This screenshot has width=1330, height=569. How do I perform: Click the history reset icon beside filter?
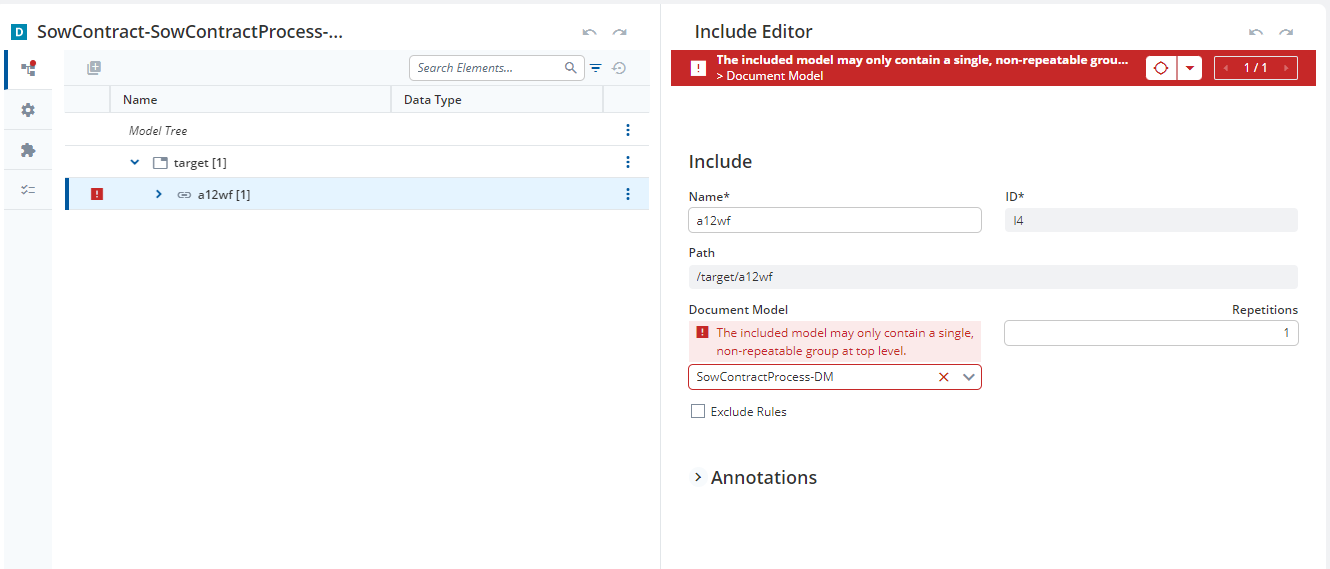[x=619, y=68]
